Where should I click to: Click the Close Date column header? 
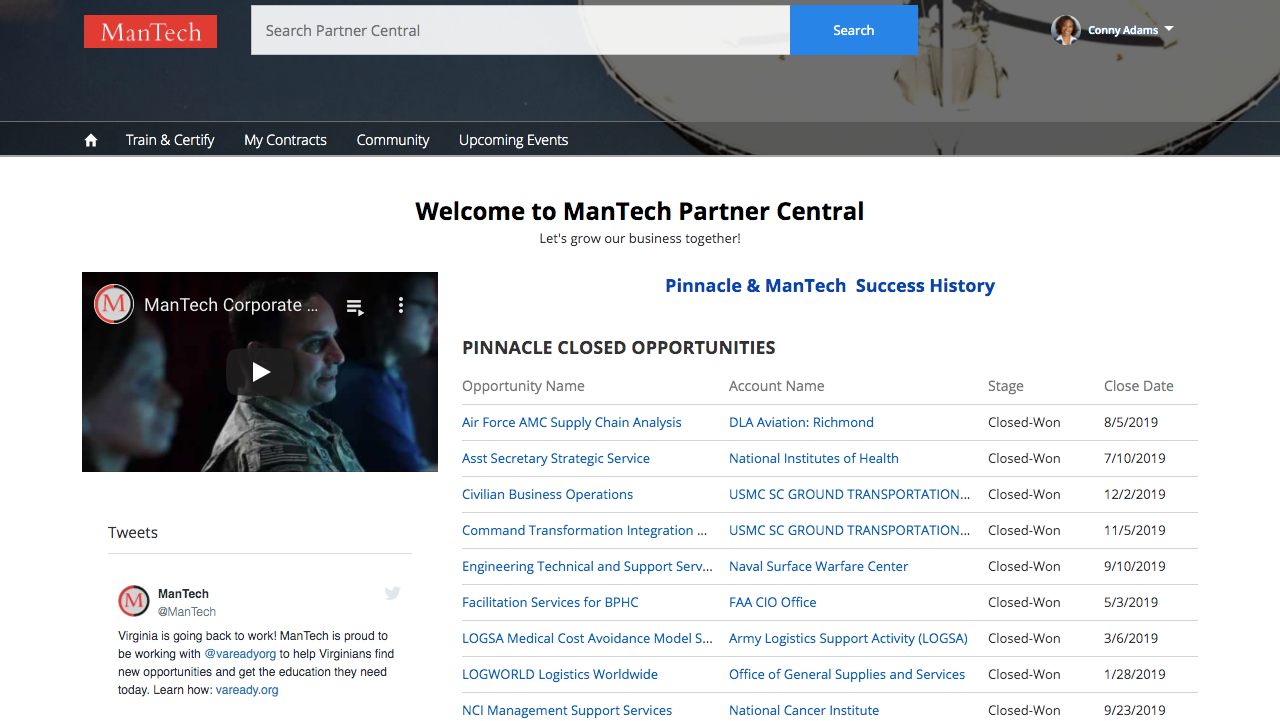1139,386
